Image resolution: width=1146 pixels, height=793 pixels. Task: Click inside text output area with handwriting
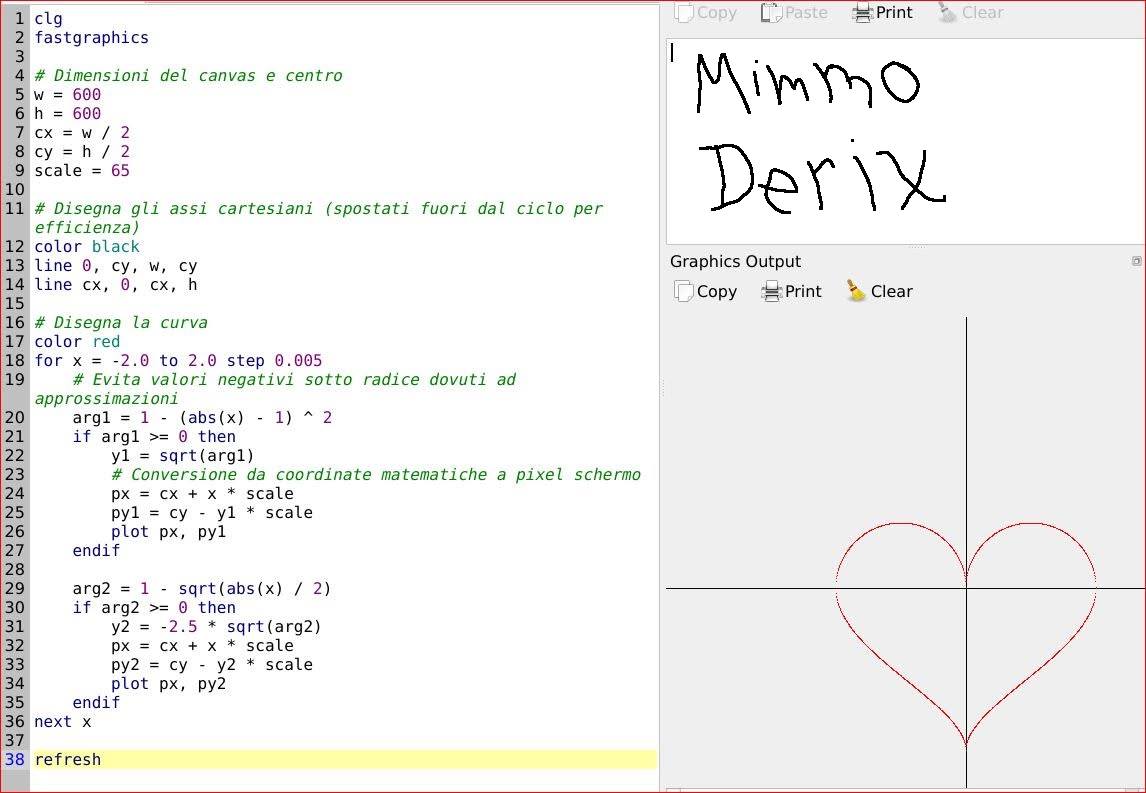pyautogui.click(x=906, y=142)
